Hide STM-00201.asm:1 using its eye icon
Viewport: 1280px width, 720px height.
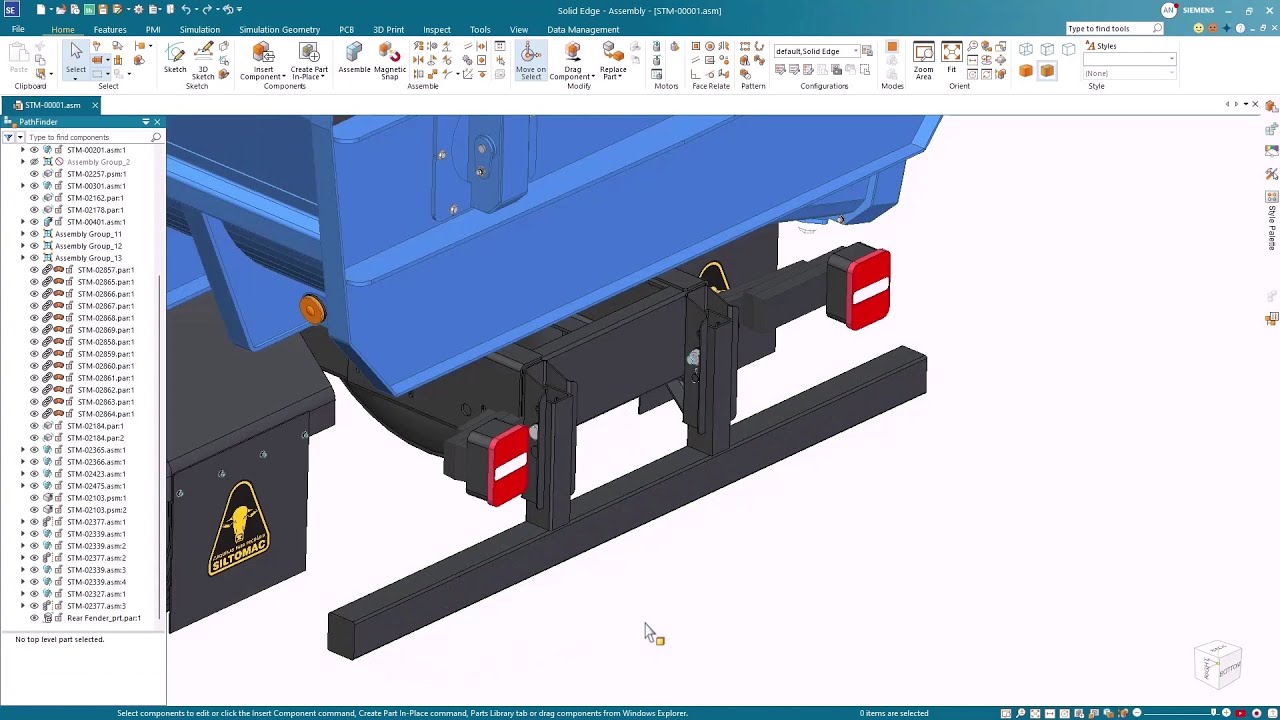pos(34,150)
